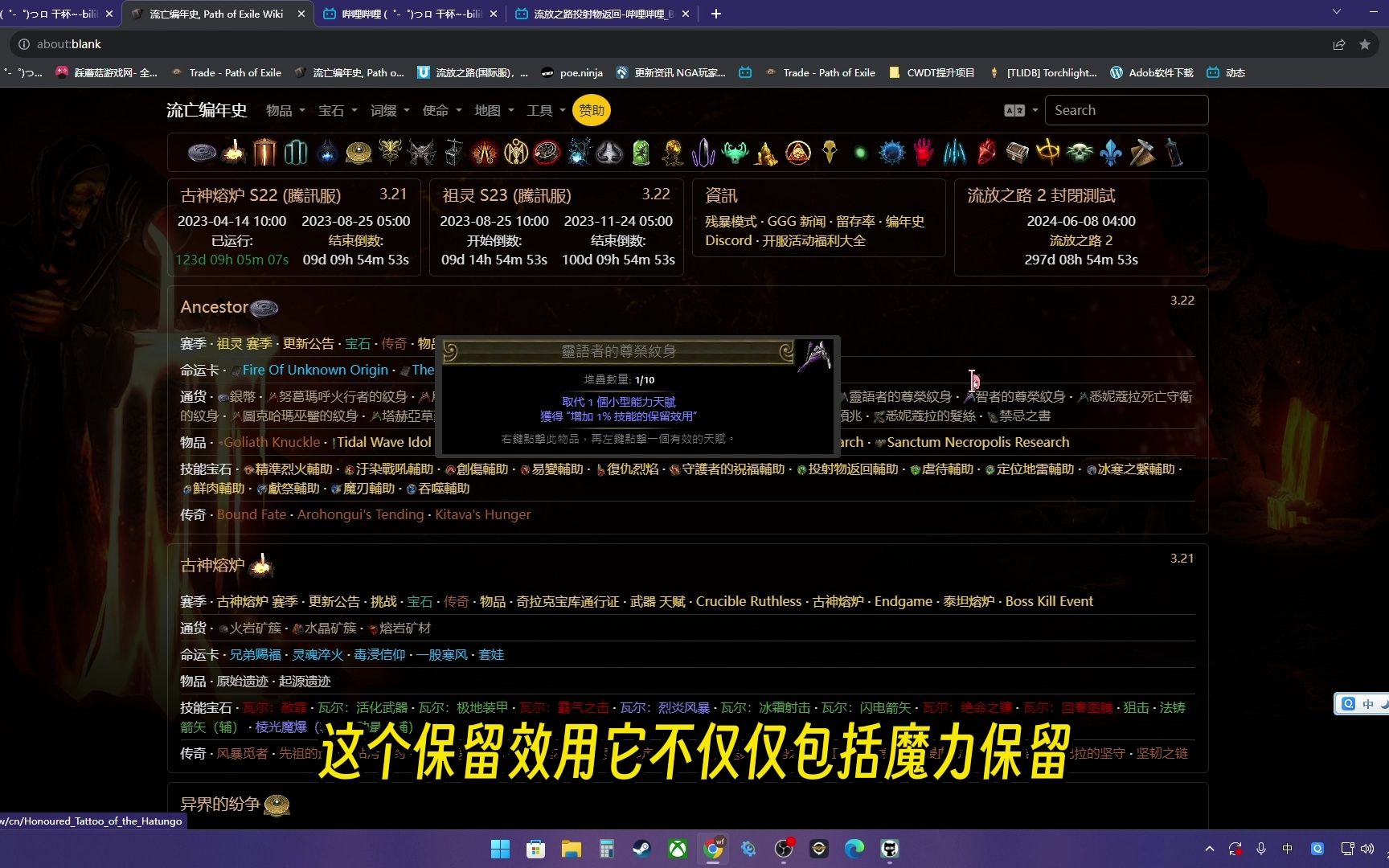
Task: Launch the Xbox app from taskbar
Action: (x=678, y=849)
